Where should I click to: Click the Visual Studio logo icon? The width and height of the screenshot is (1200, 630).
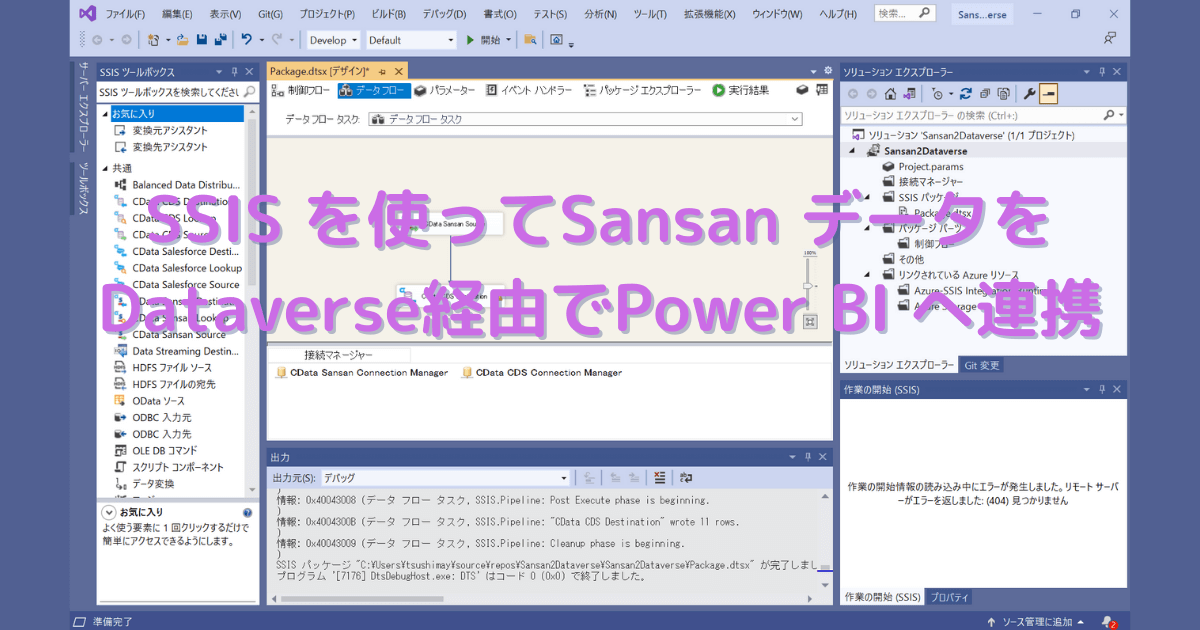pos(87,14)
